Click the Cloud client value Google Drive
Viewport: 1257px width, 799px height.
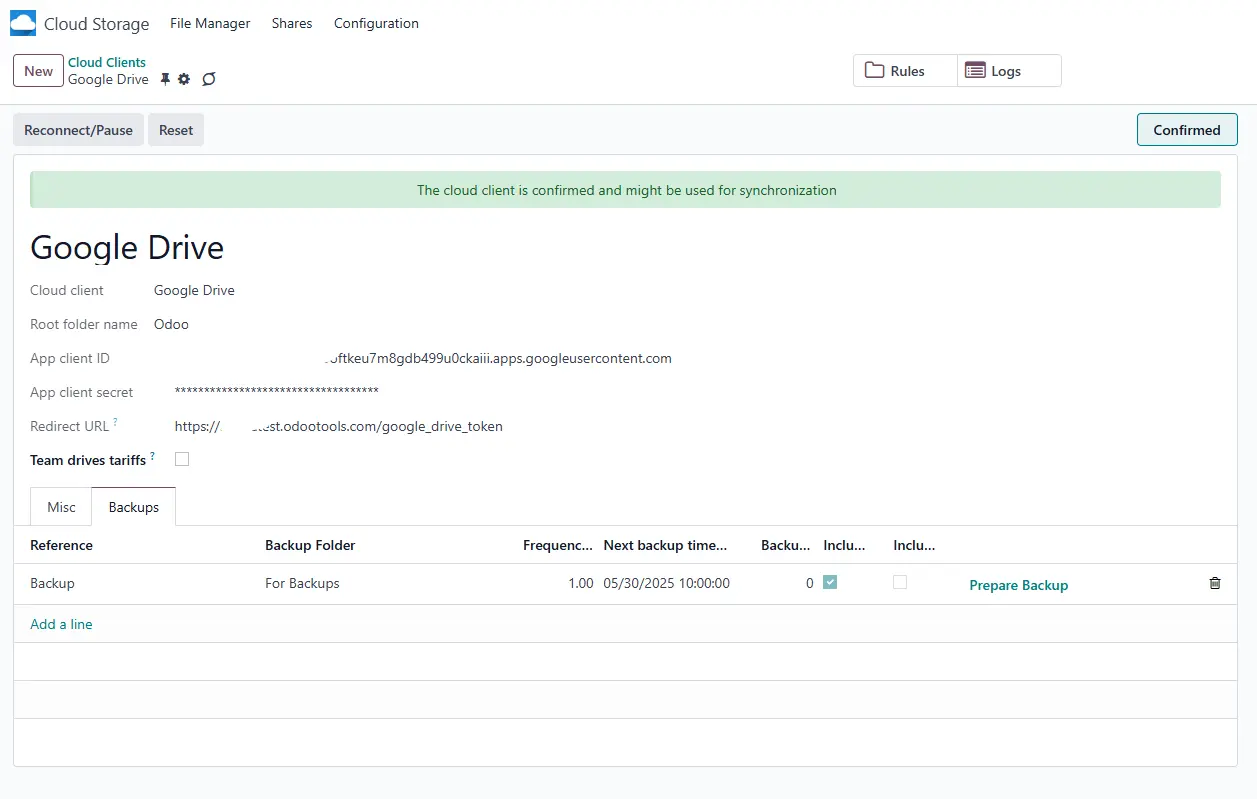(194, 290)
